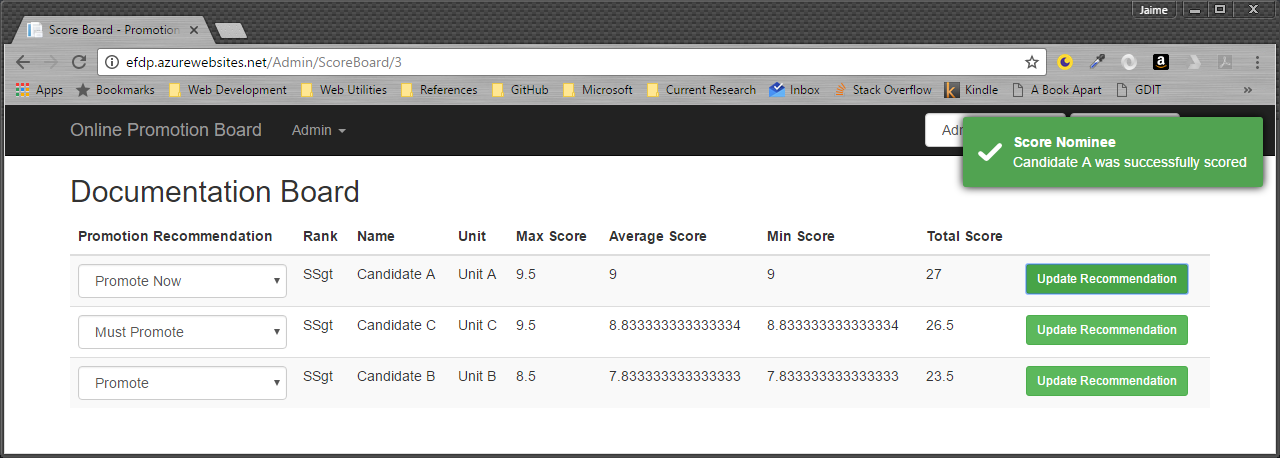The width and height of the screenshot is (1280, 458).
Task: Open the Apps shortcut in bookmarks bar
Action: [x=39, y=90]
